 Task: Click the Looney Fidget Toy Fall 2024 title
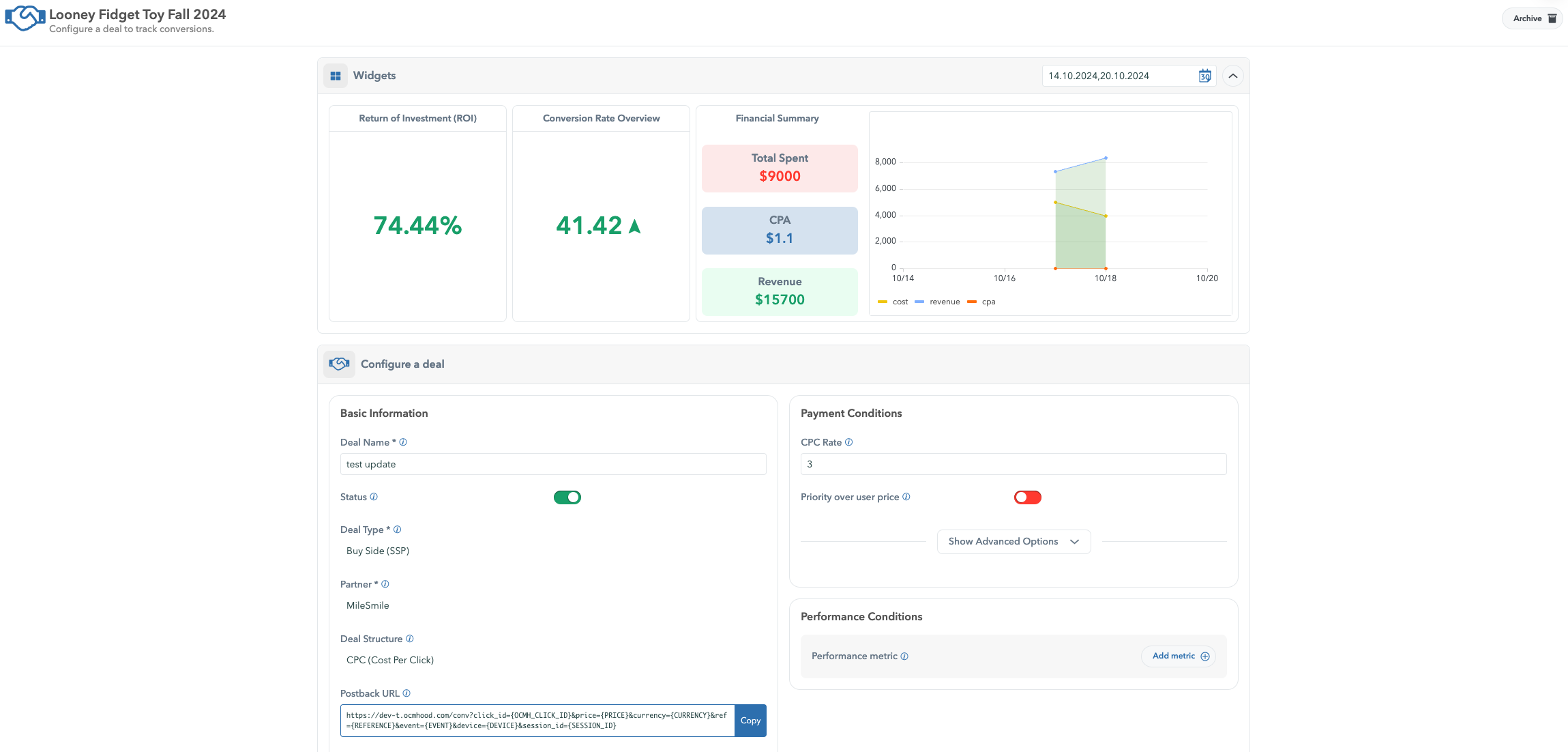(137, 14)
